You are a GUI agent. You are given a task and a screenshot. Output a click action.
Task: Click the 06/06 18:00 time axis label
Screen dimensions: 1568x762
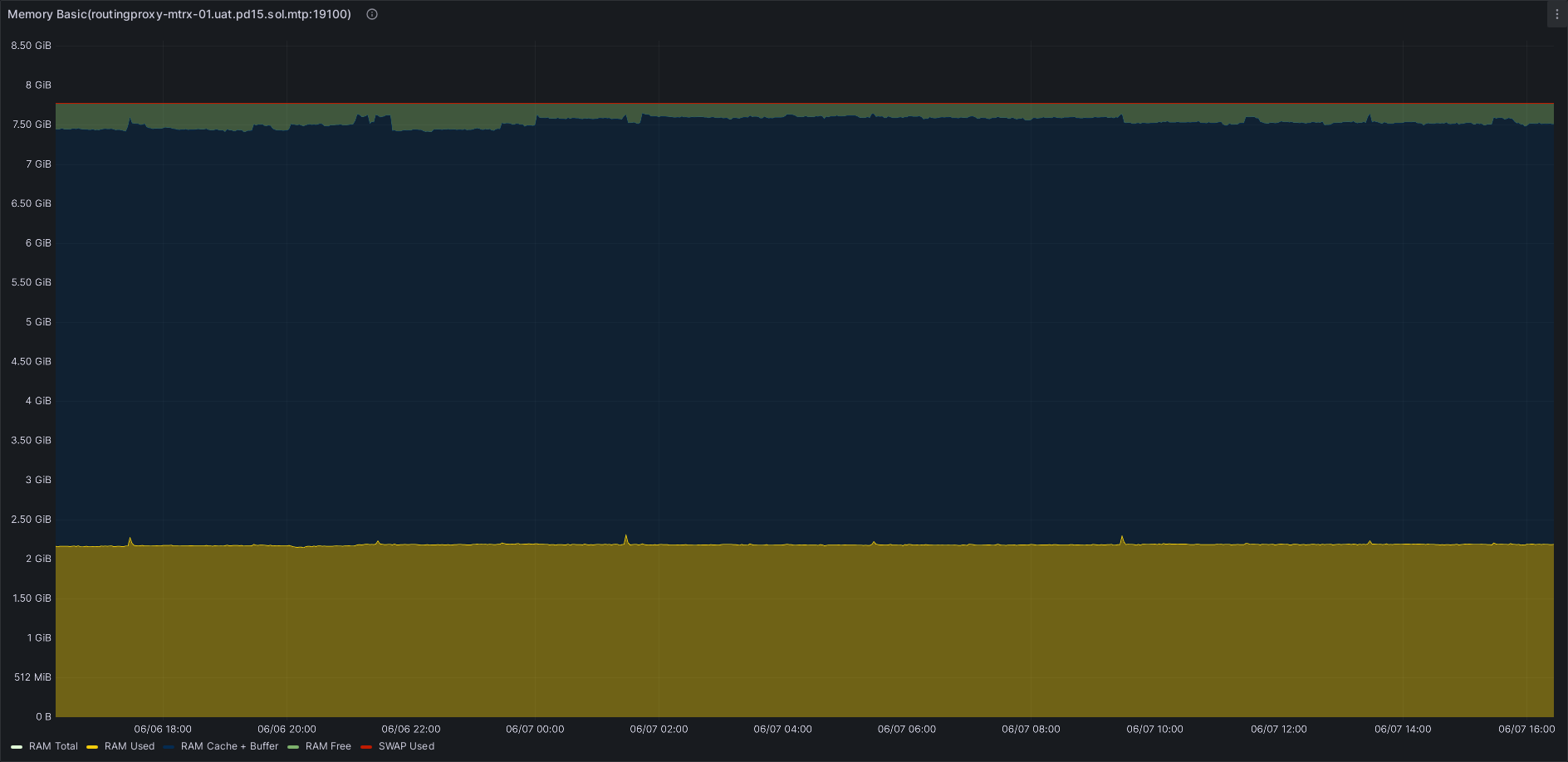163,729
